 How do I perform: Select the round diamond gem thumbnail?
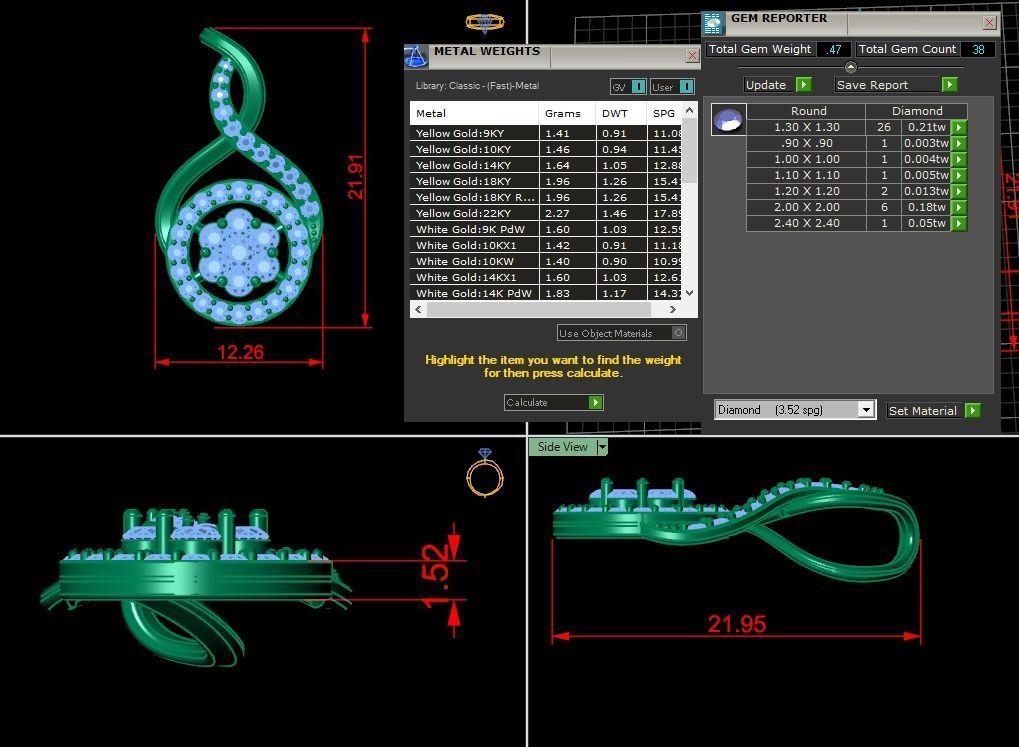(728, 120)
